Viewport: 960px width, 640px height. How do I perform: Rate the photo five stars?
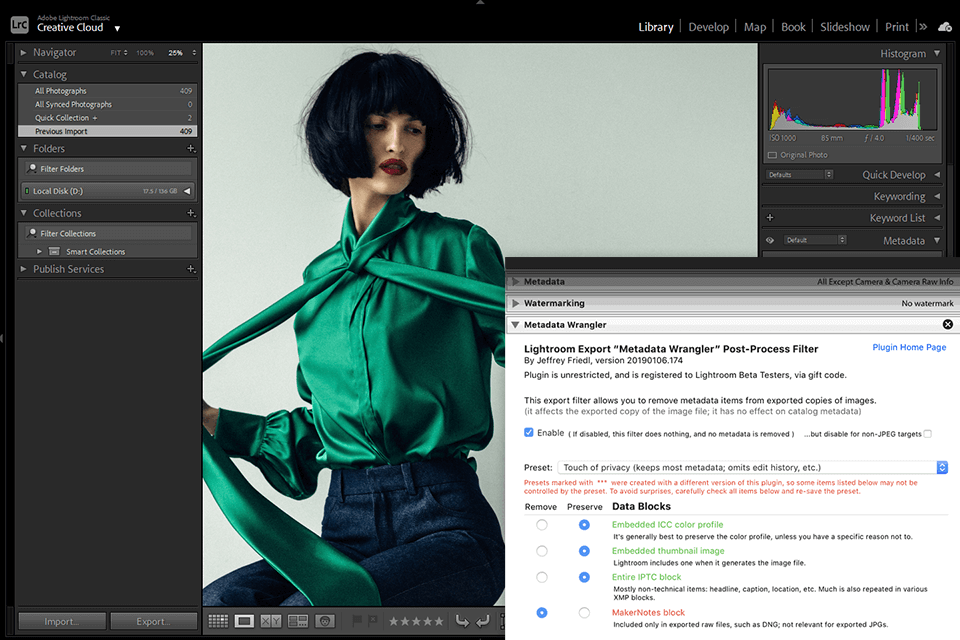point(438,621)
